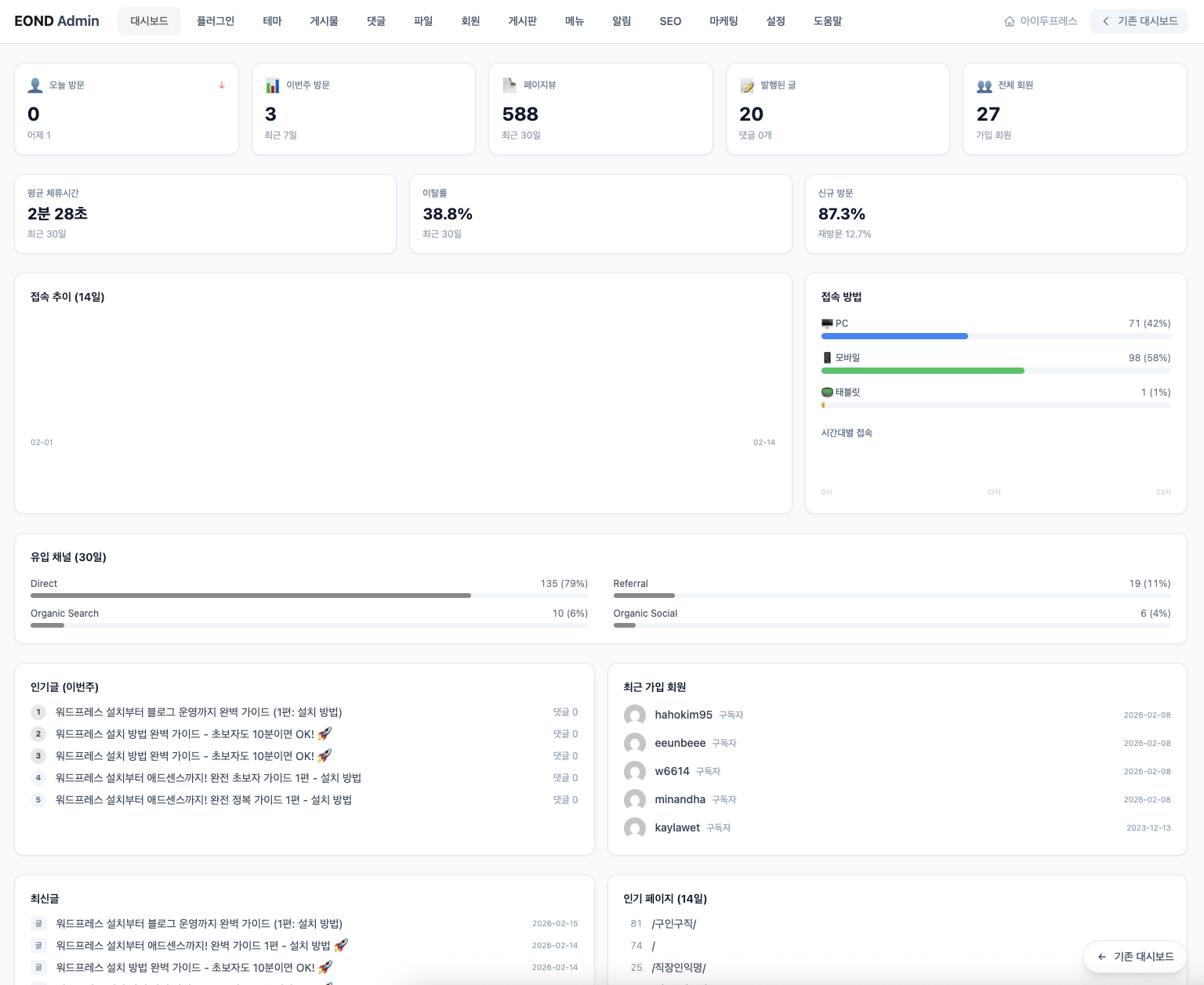Open the 마케팅 menu
1204x985 pixels.
click(x=723, y=21)
